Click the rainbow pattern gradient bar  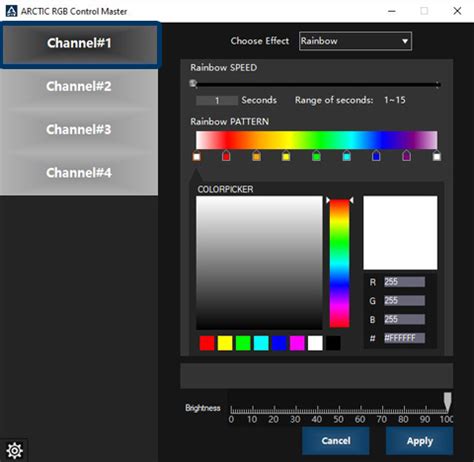coord(317,140)
